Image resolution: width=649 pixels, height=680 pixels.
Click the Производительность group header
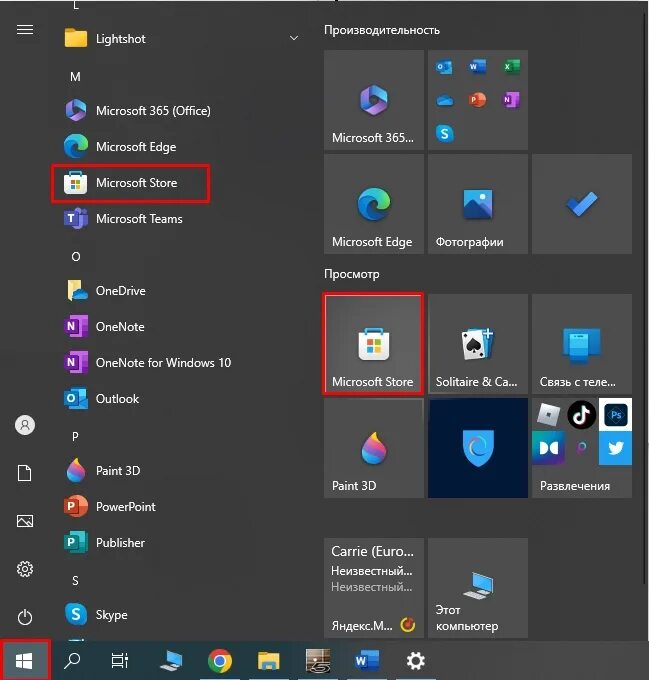(382, 30)
